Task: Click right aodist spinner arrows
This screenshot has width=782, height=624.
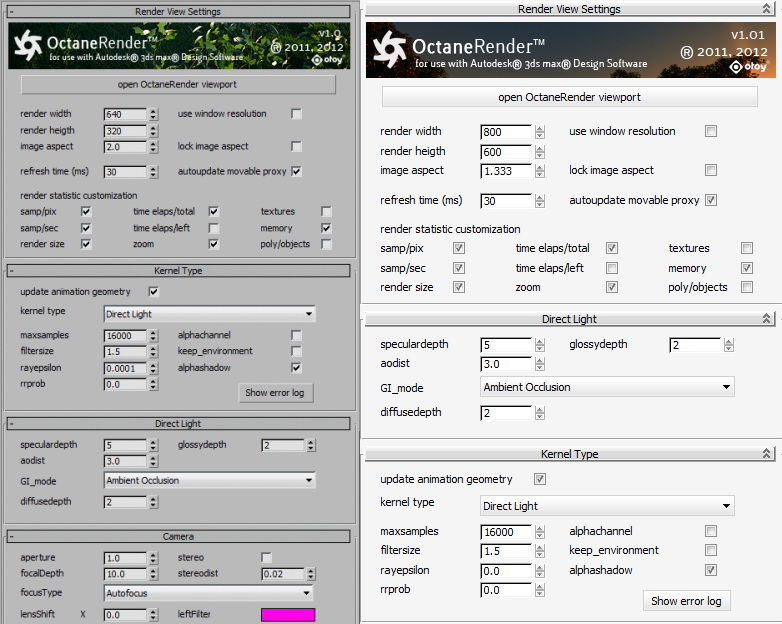Action: click(540, 364)
